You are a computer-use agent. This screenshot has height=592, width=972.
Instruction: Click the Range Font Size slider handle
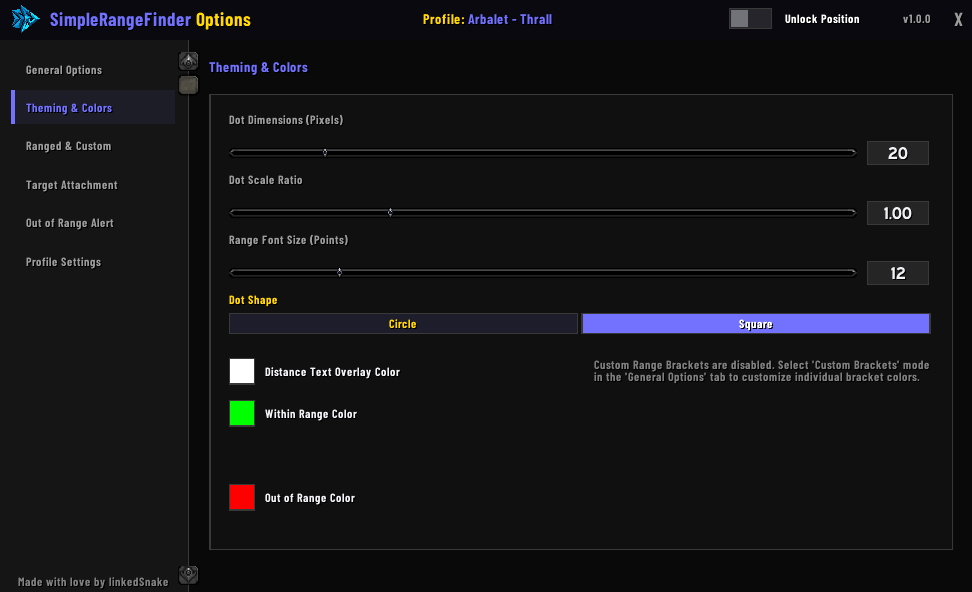pyautogui.click(x=339, y=272)
